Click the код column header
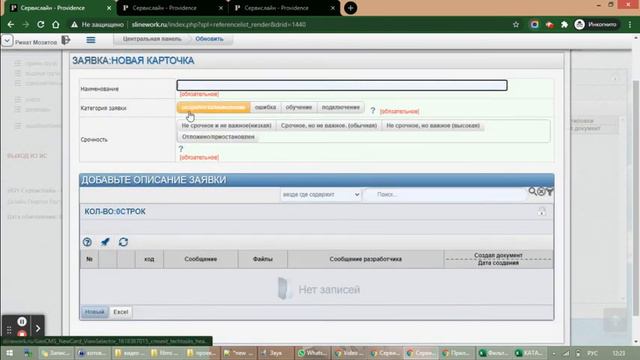The width and height of the screenshot is (640, 360). click(149, 259)
